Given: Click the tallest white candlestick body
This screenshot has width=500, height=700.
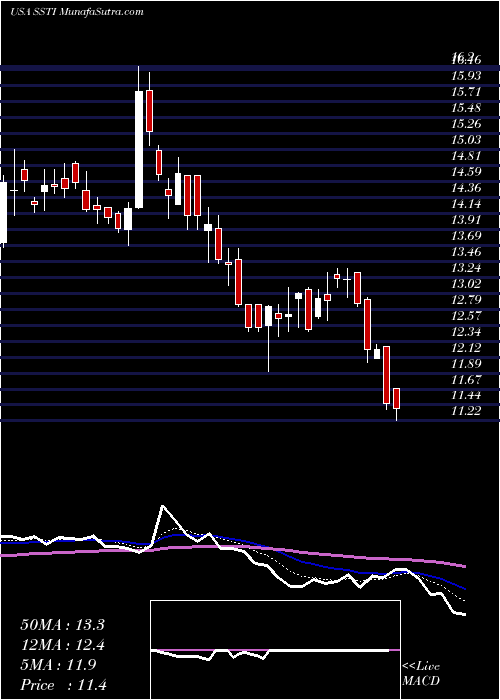Looking at the screenshot, I should pyautogui.click(x=139, y=150).
